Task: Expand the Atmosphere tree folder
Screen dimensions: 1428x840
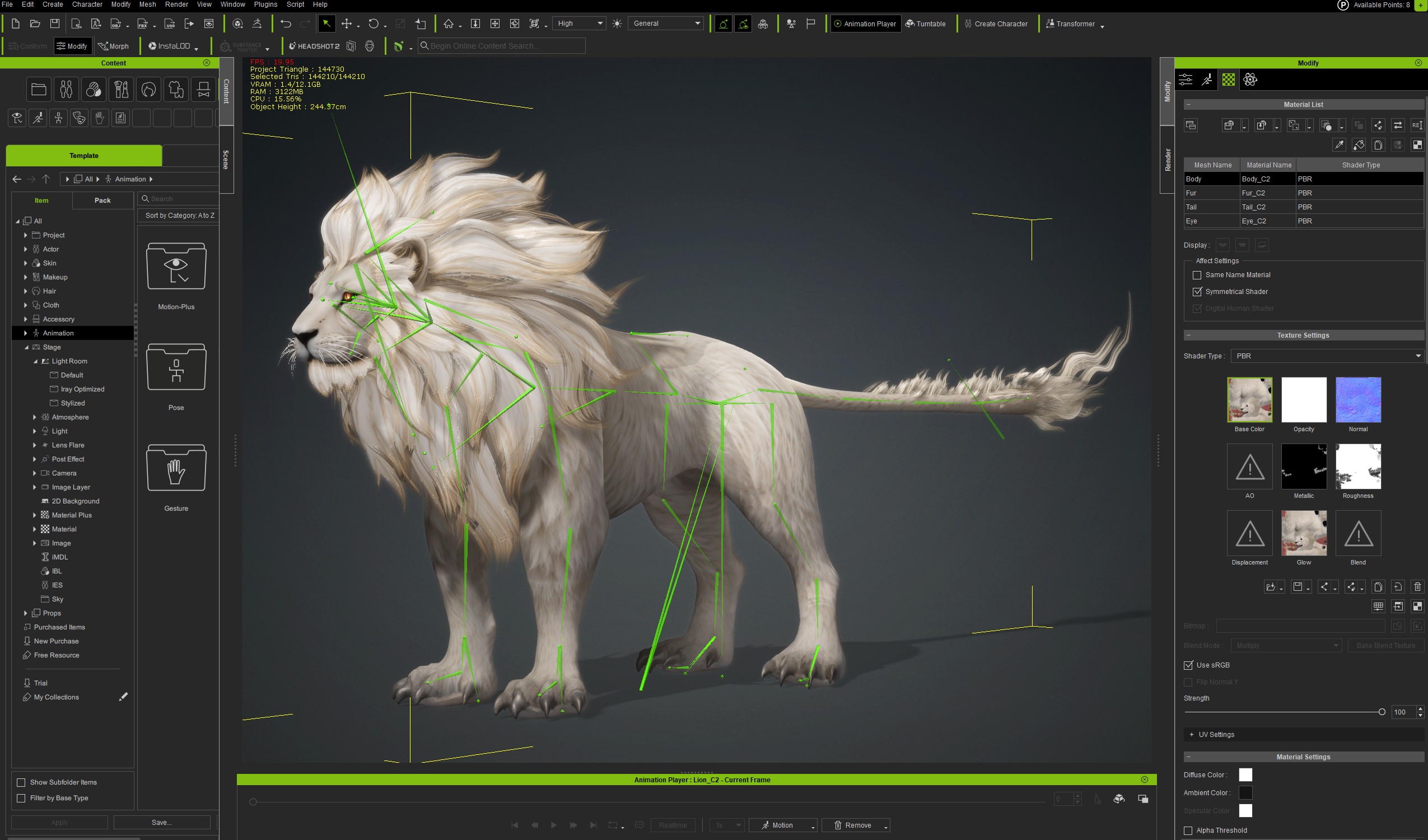Action: (35, 417)
